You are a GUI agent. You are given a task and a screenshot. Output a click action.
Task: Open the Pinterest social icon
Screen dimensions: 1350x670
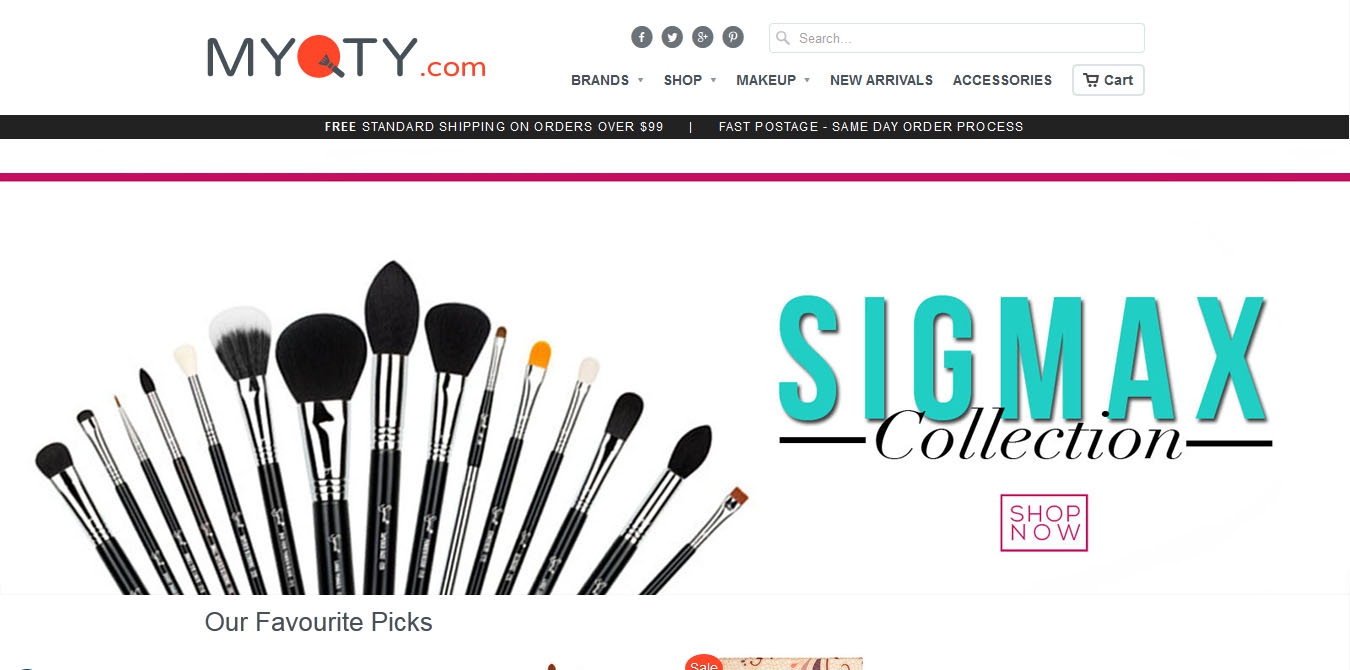click(x=733, y=37)
